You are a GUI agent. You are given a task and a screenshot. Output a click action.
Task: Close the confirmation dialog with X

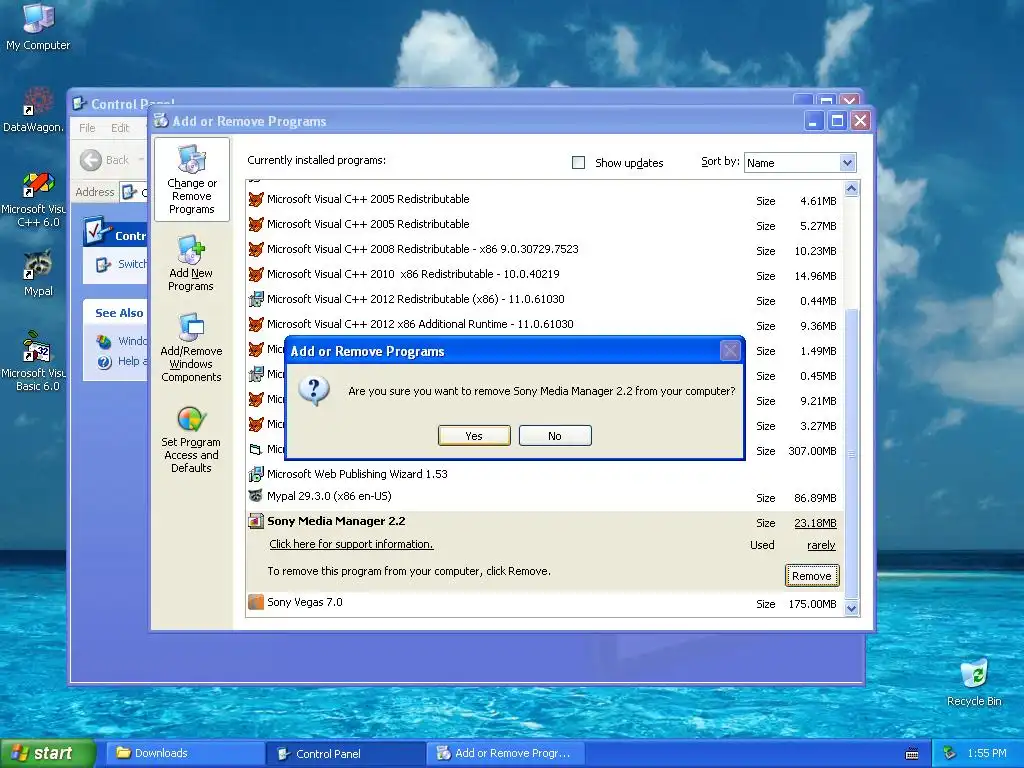[x=730, y=351]
